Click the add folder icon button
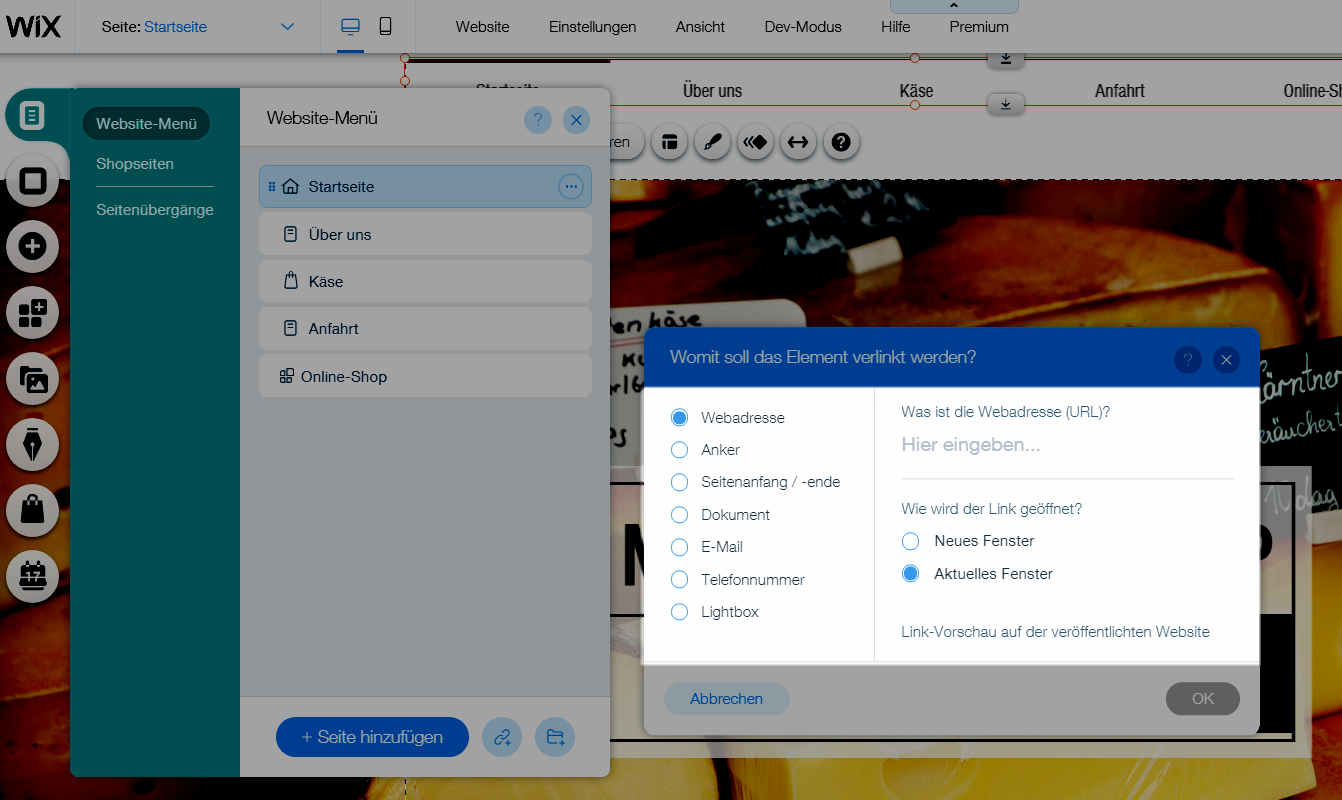This screenshot has height=800, width=1342. [555, 738]
